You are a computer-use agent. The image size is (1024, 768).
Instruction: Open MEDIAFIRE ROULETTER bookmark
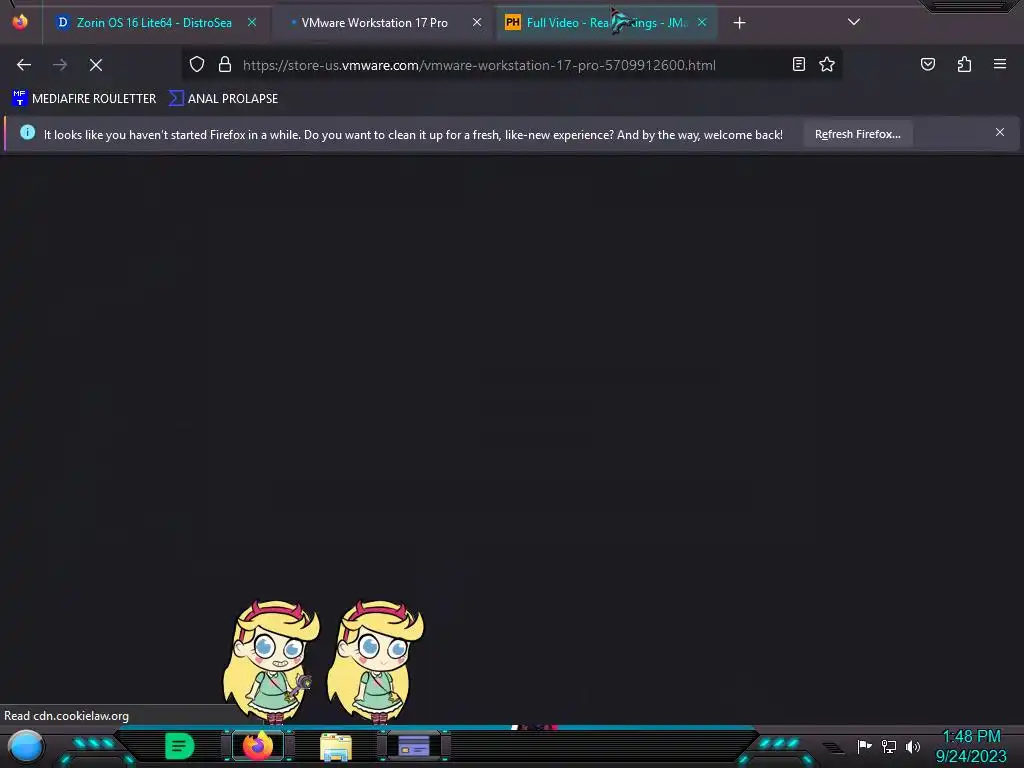tap(84, 99)
